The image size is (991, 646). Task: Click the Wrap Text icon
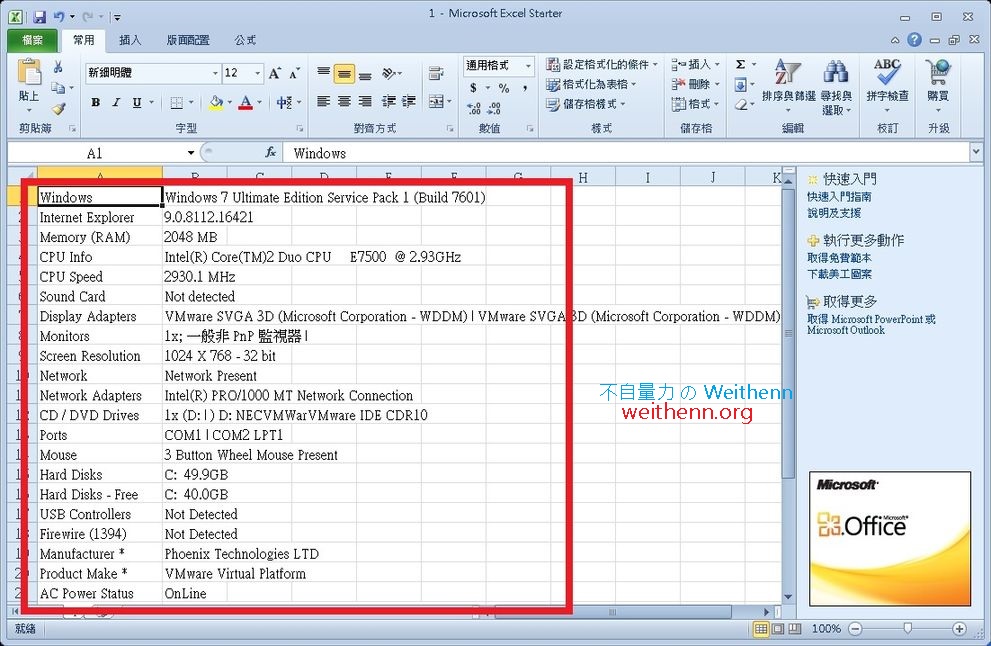tap(435, 73)
